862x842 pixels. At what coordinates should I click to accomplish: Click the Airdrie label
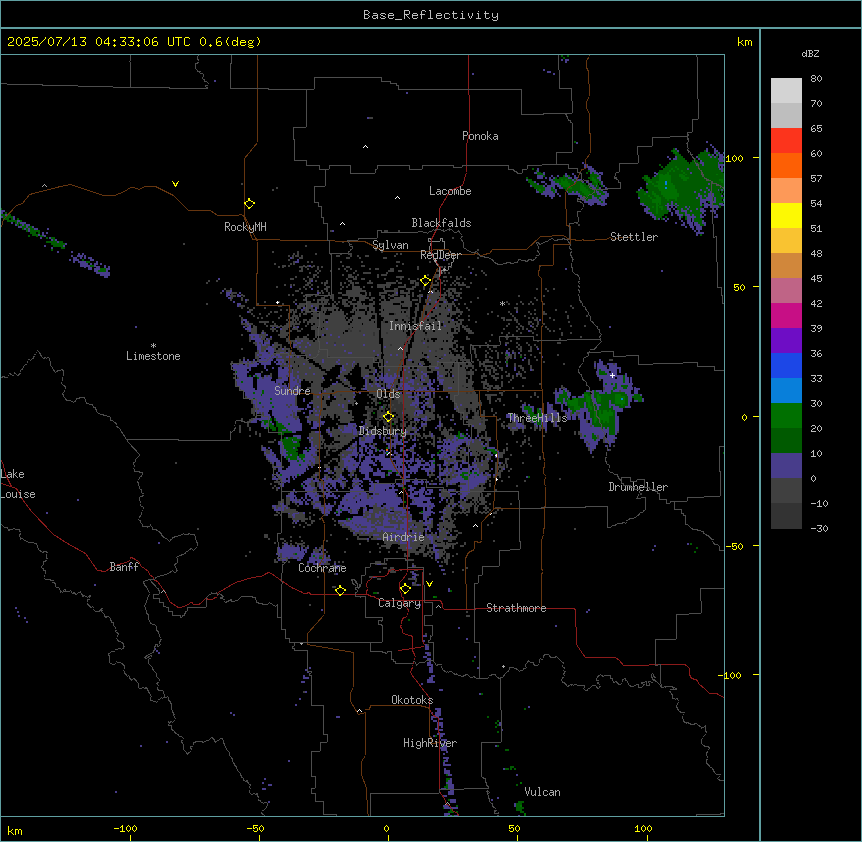pos(403,537)
